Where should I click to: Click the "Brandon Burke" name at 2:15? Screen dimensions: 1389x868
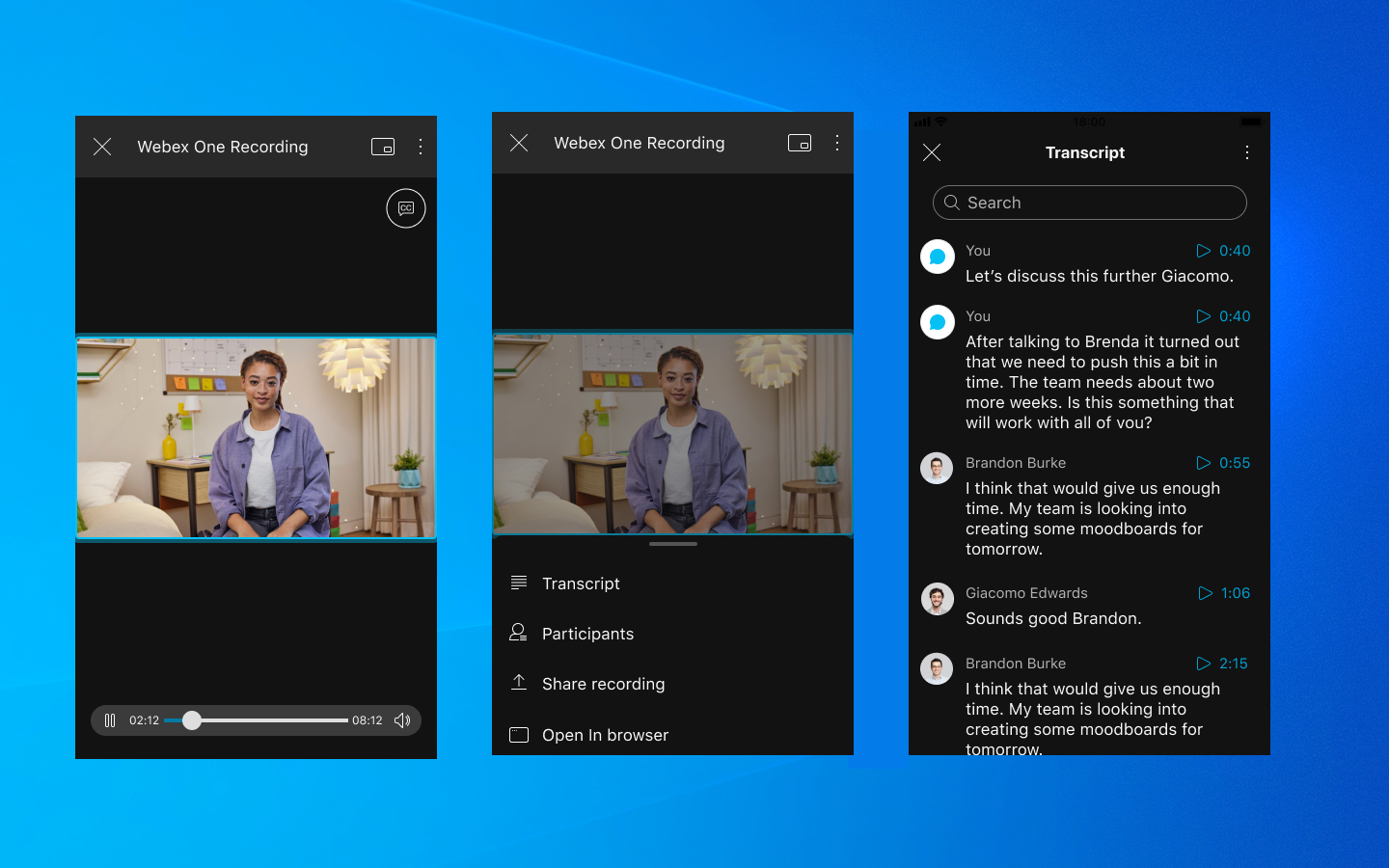click(x=1016, y=664)
